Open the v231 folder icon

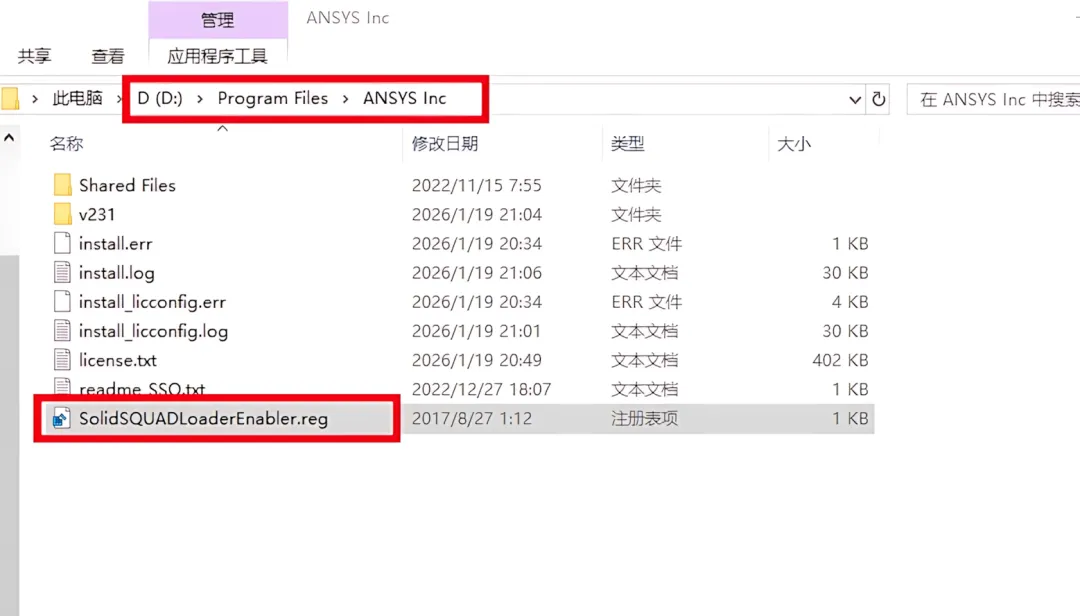click(62, 214)
